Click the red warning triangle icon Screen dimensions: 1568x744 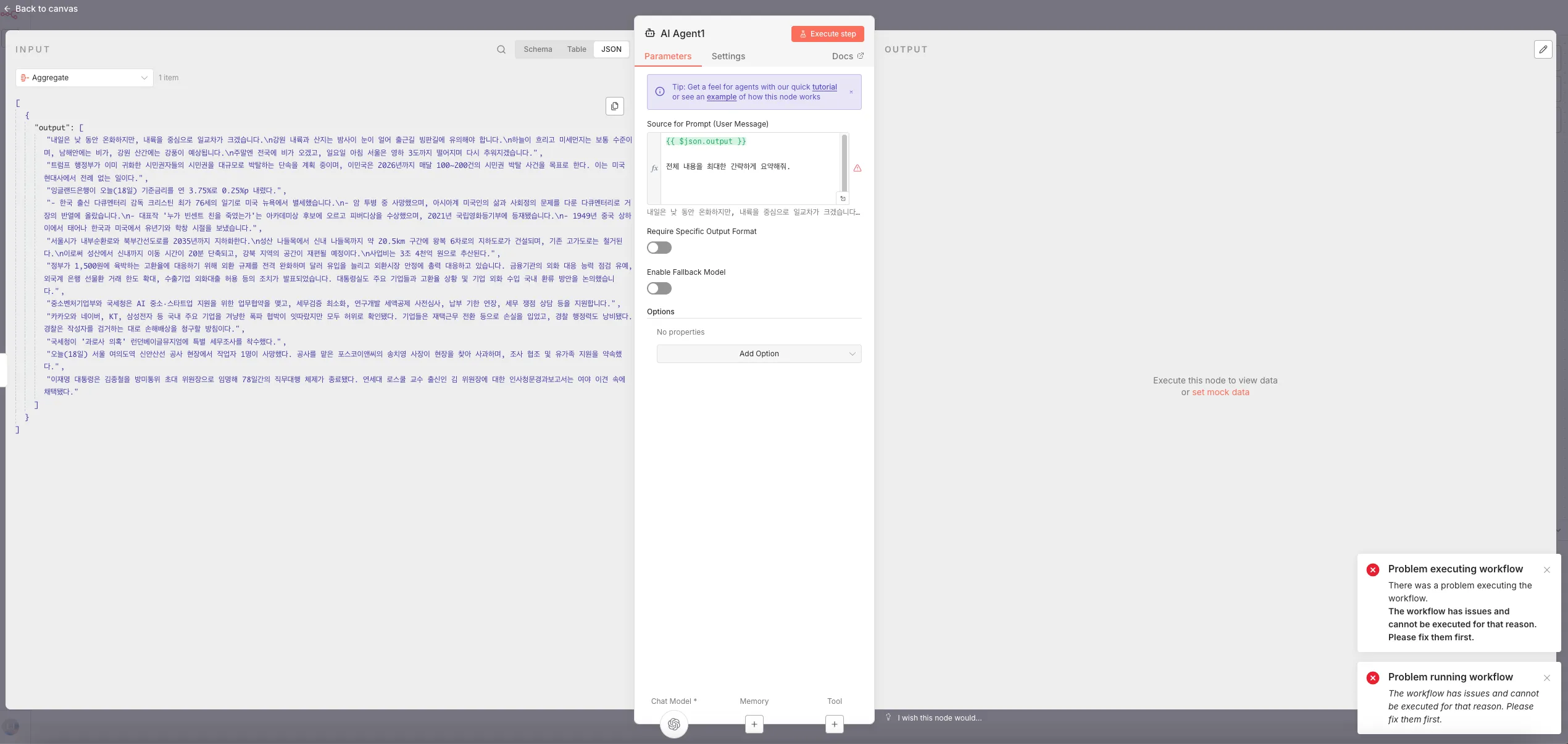click(857, 168)
